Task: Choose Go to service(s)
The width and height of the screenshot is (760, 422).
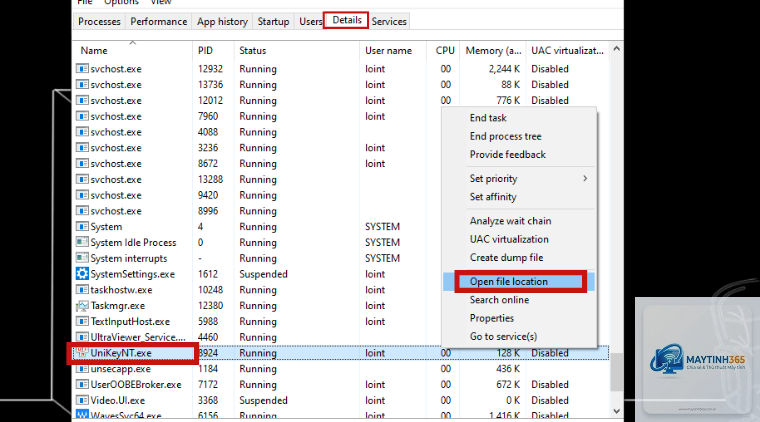Action: [x=503, y=336]
